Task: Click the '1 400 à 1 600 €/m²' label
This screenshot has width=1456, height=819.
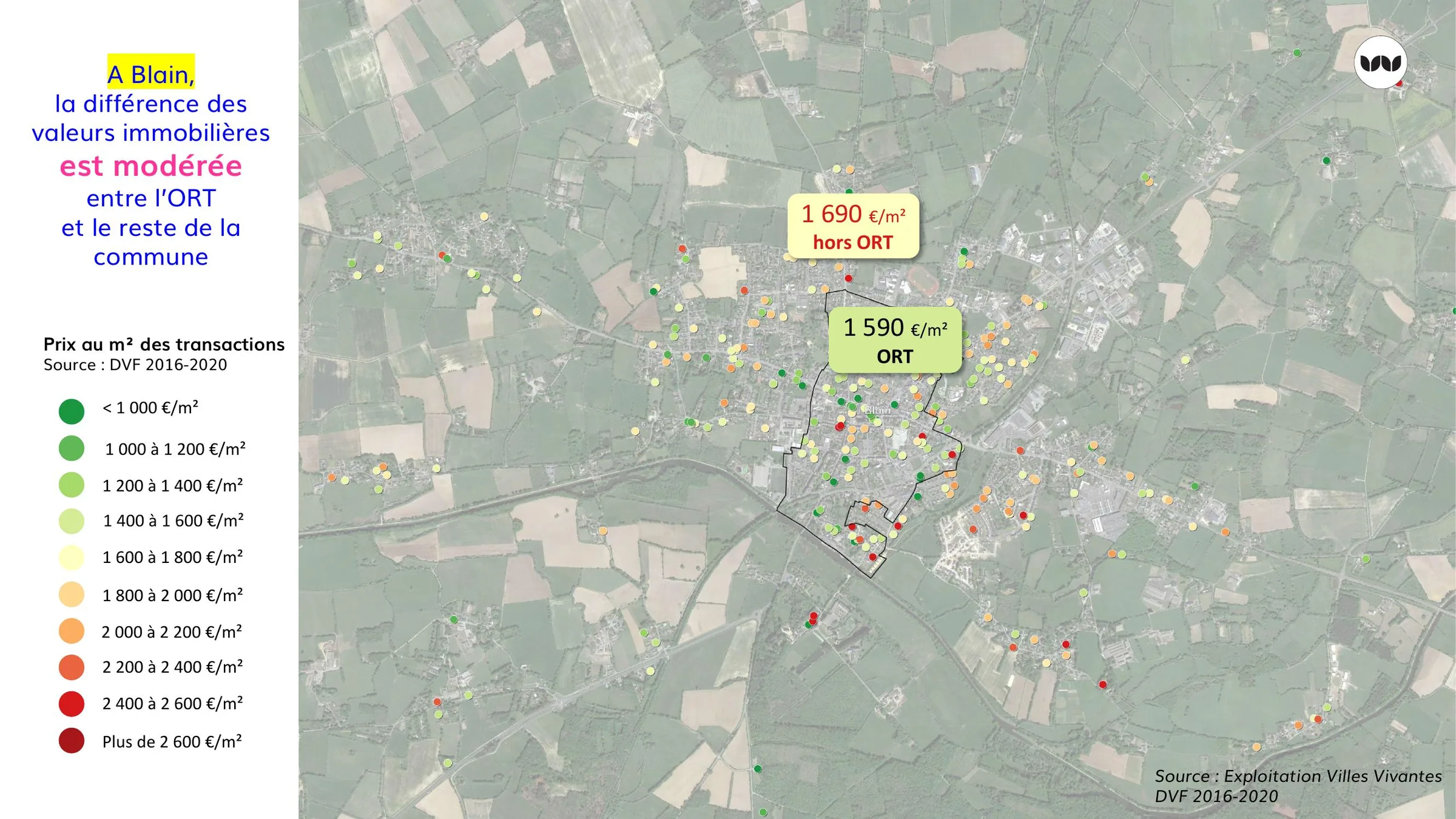Action: pos(174,521)
